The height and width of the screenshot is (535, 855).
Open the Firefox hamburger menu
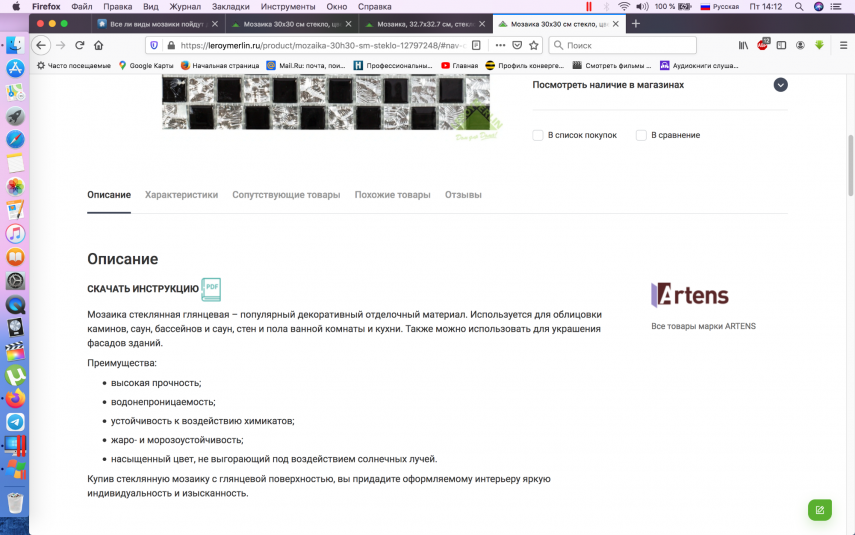[843, 45]
